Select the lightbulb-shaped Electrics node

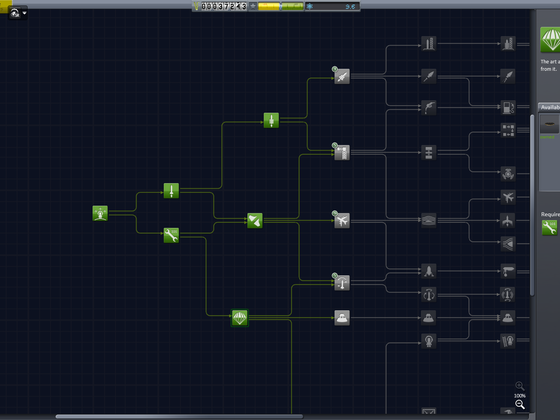[x=429, y=340]
